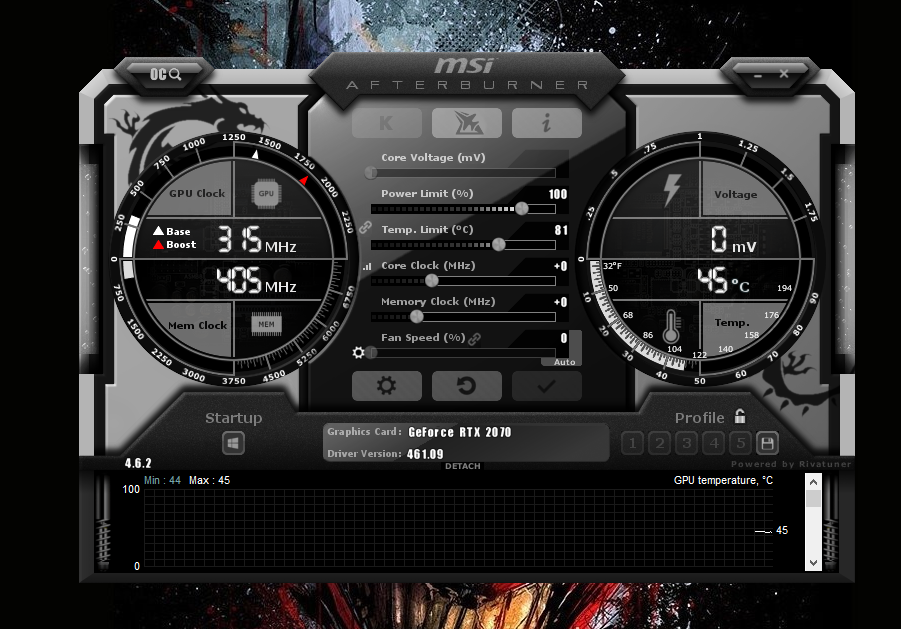
Task: Click the lightning bolt voltage icon
Action: (672, 190)
